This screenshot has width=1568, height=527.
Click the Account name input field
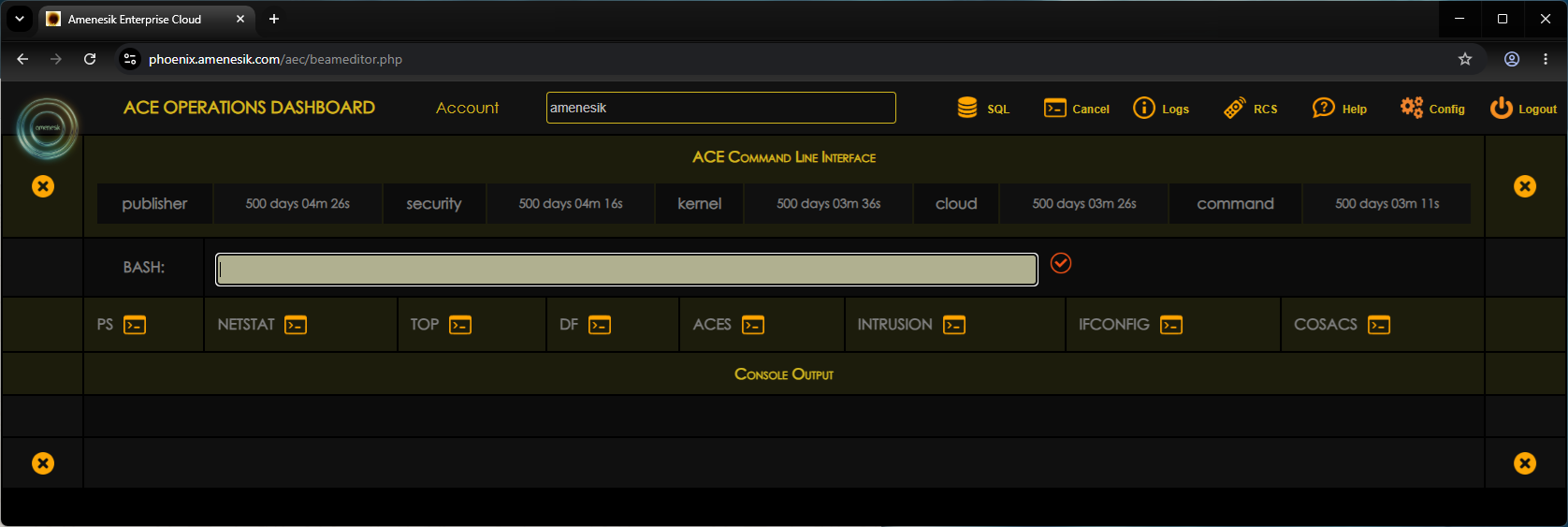tap(721, 108)
